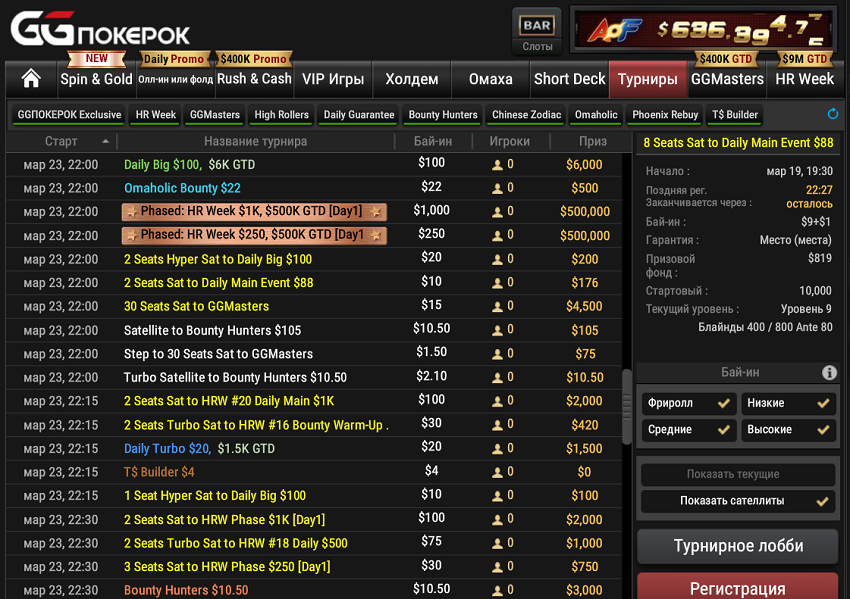Go to the home lobby icon
850x599 pixels.
pos(31,79)
